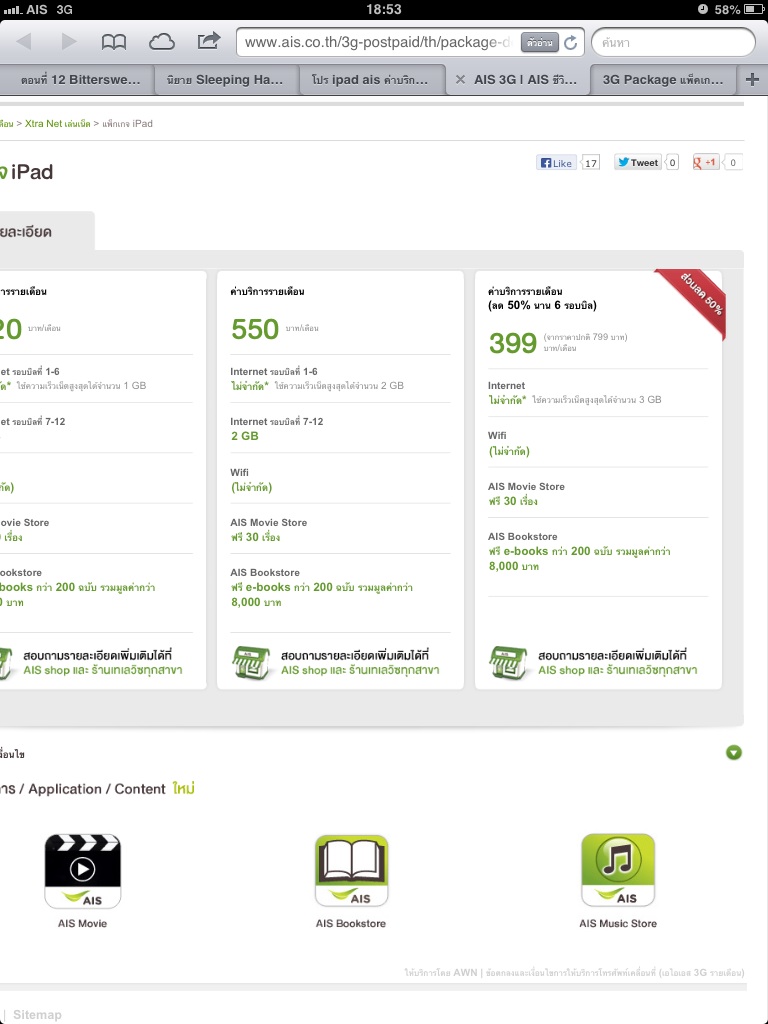Click shop icon in 550 package card

[x=251, y=663]
